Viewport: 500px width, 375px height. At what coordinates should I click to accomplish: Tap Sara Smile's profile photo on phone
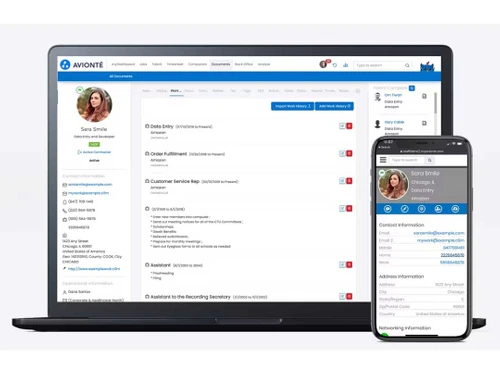coord(393,184)
